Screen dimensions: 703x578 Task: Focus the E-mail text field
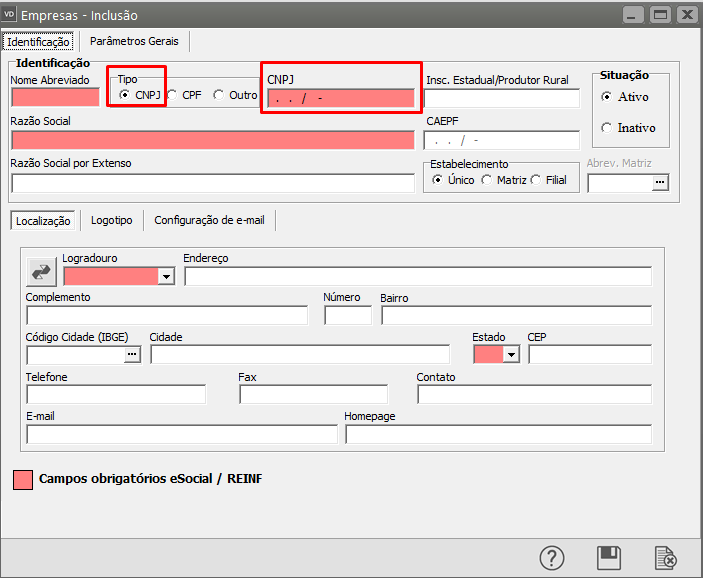tap(181, 435)
